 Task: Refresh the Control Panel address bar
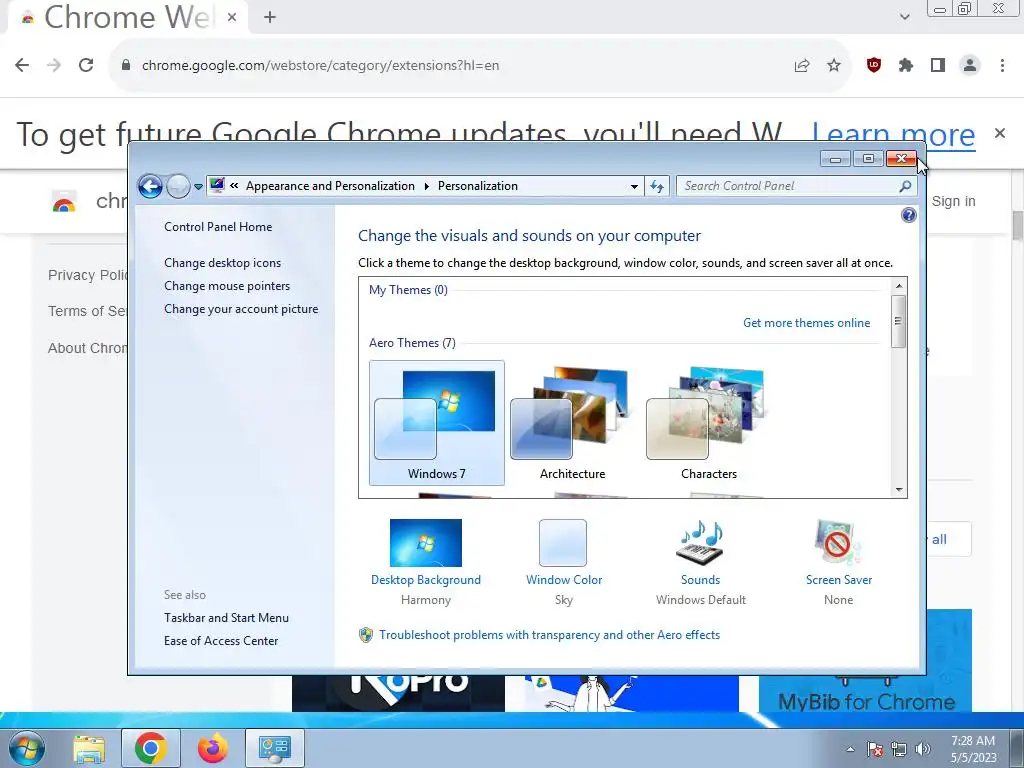(657, 186)
